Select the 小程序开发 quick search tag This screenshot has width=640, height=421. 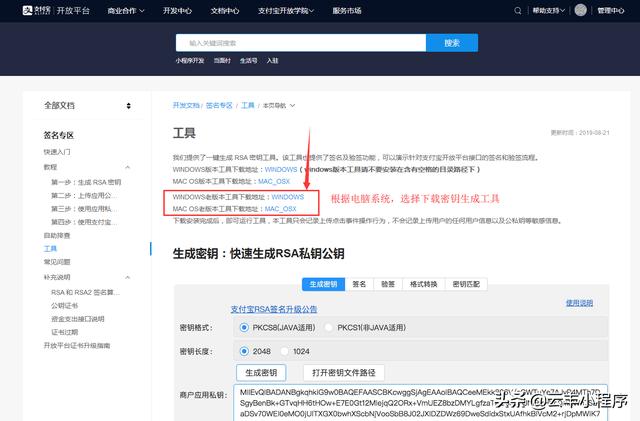tap(190, 60)
